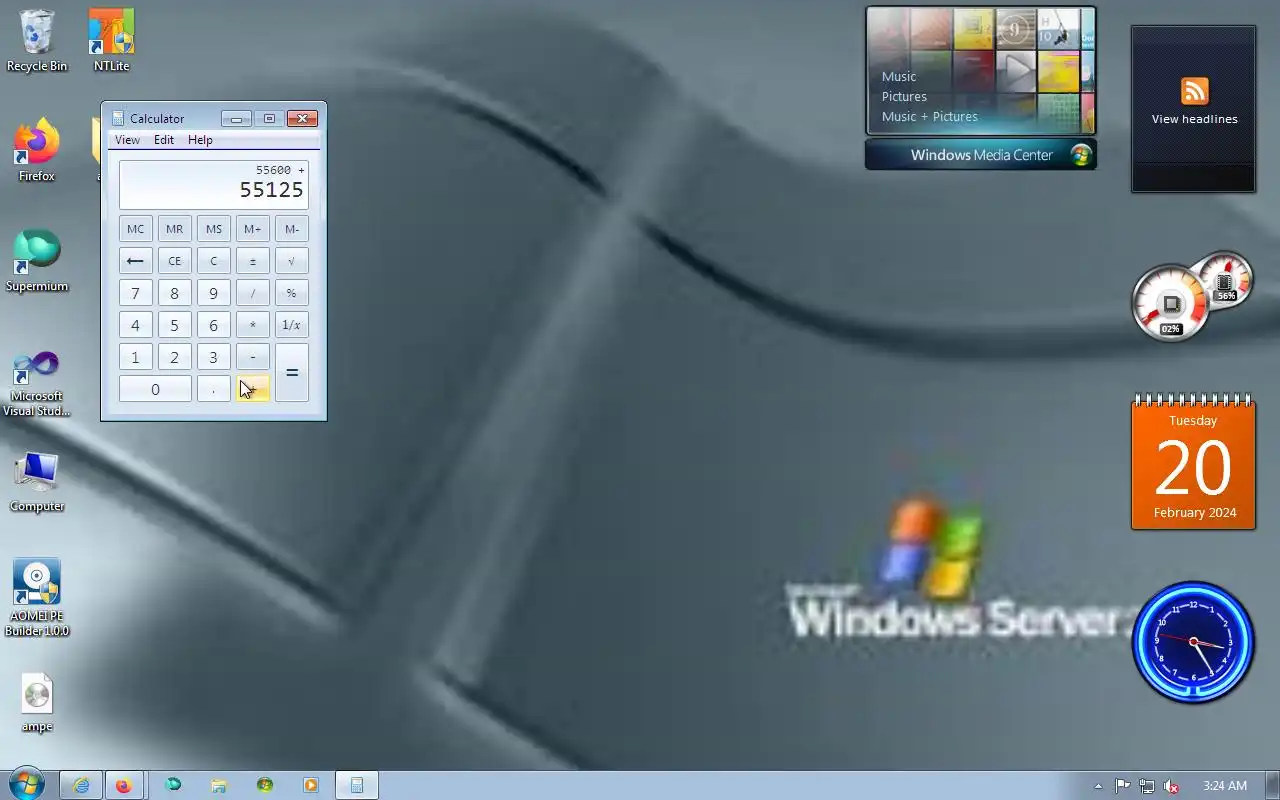Click the percent button in Calculator

291,293
